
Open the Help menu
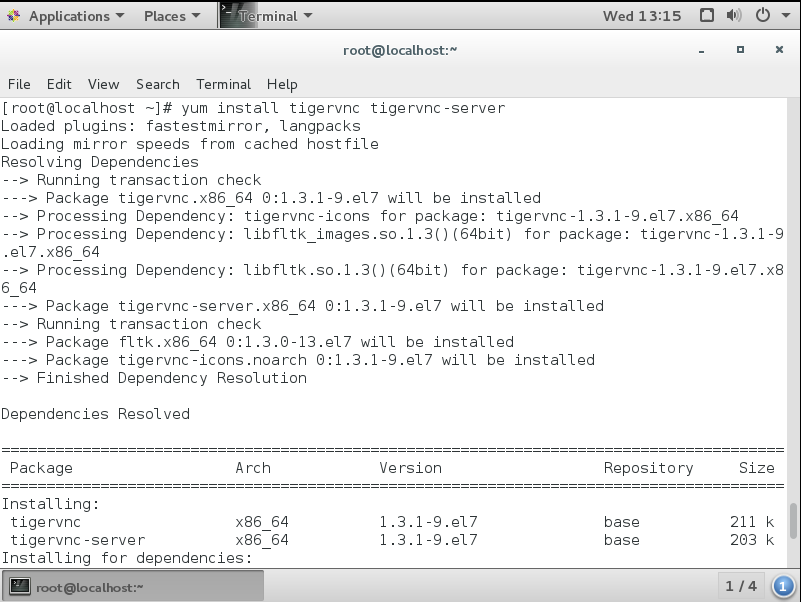[282, 84]
